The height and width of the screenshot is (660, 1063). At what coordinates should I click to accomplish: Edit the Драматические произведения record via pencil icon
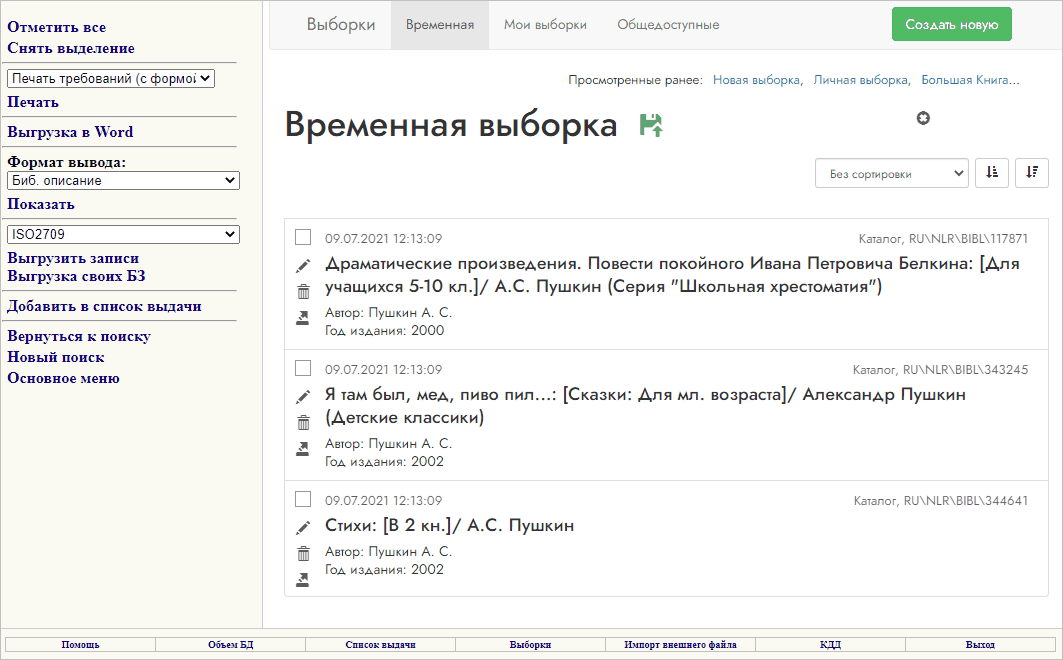(303, 266)
